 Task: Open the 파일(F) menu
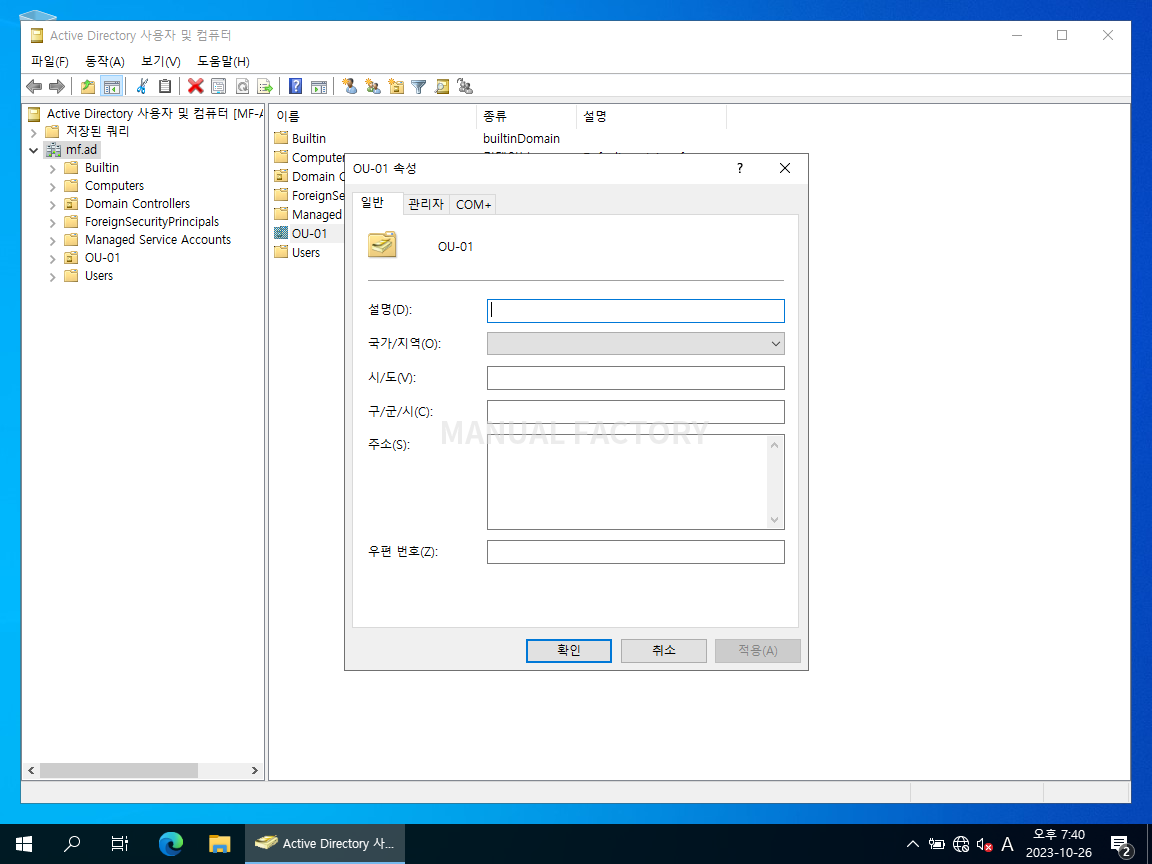50,62
